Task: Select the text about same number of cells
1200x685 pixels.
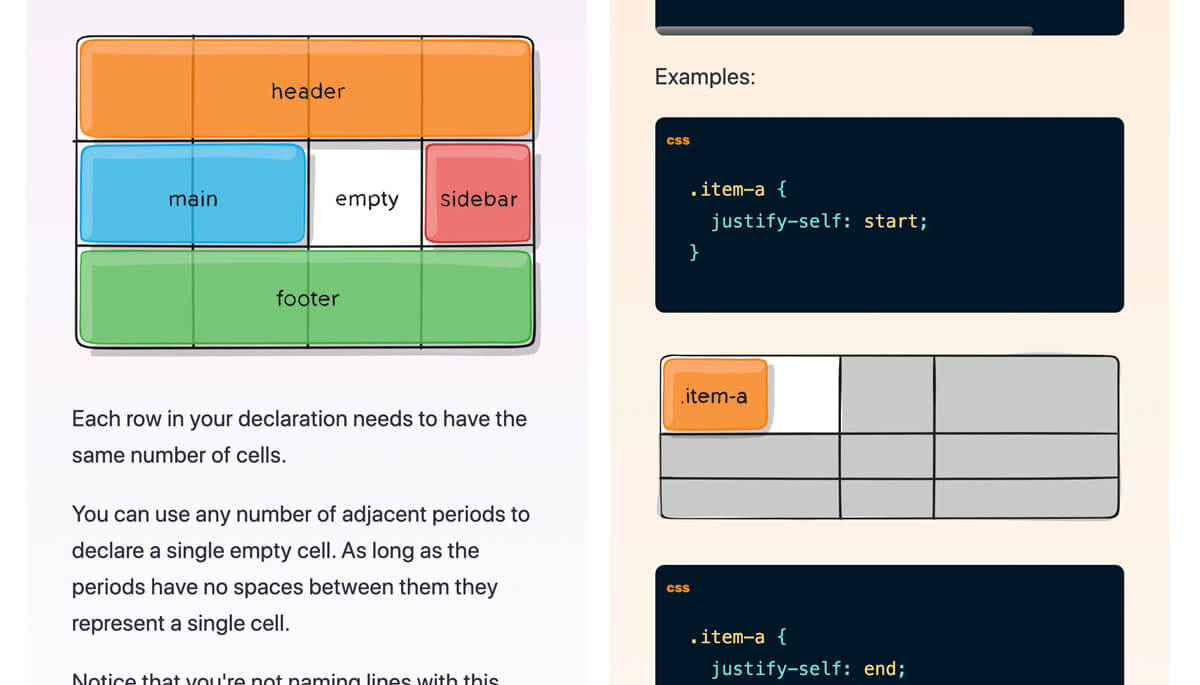Action: (x=298, y=437)
